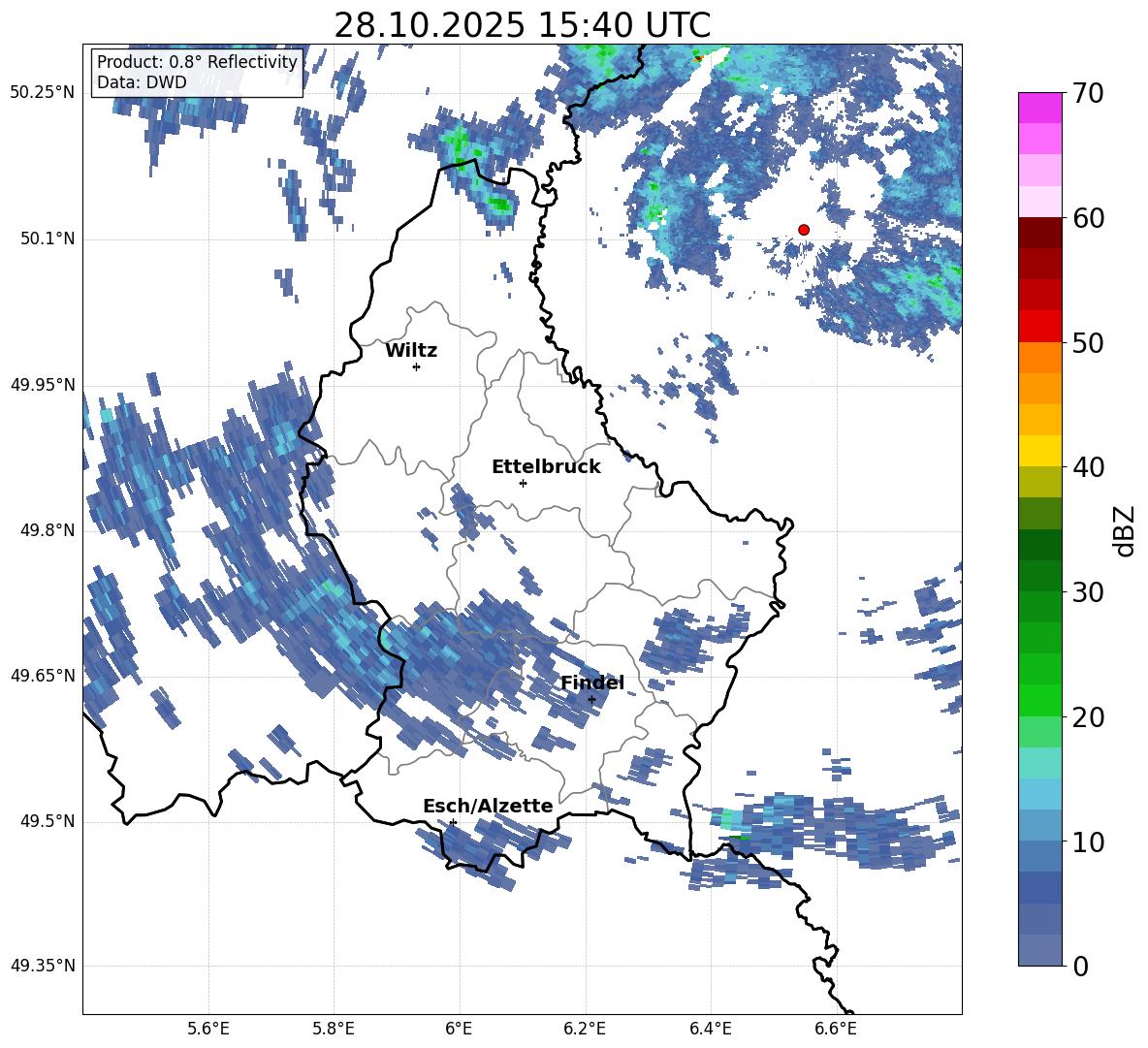Click the 50.1°N latitude tick label
Image resolution: width=1148 pixels, height=1048 pixels.
click(x=47, y=238)
